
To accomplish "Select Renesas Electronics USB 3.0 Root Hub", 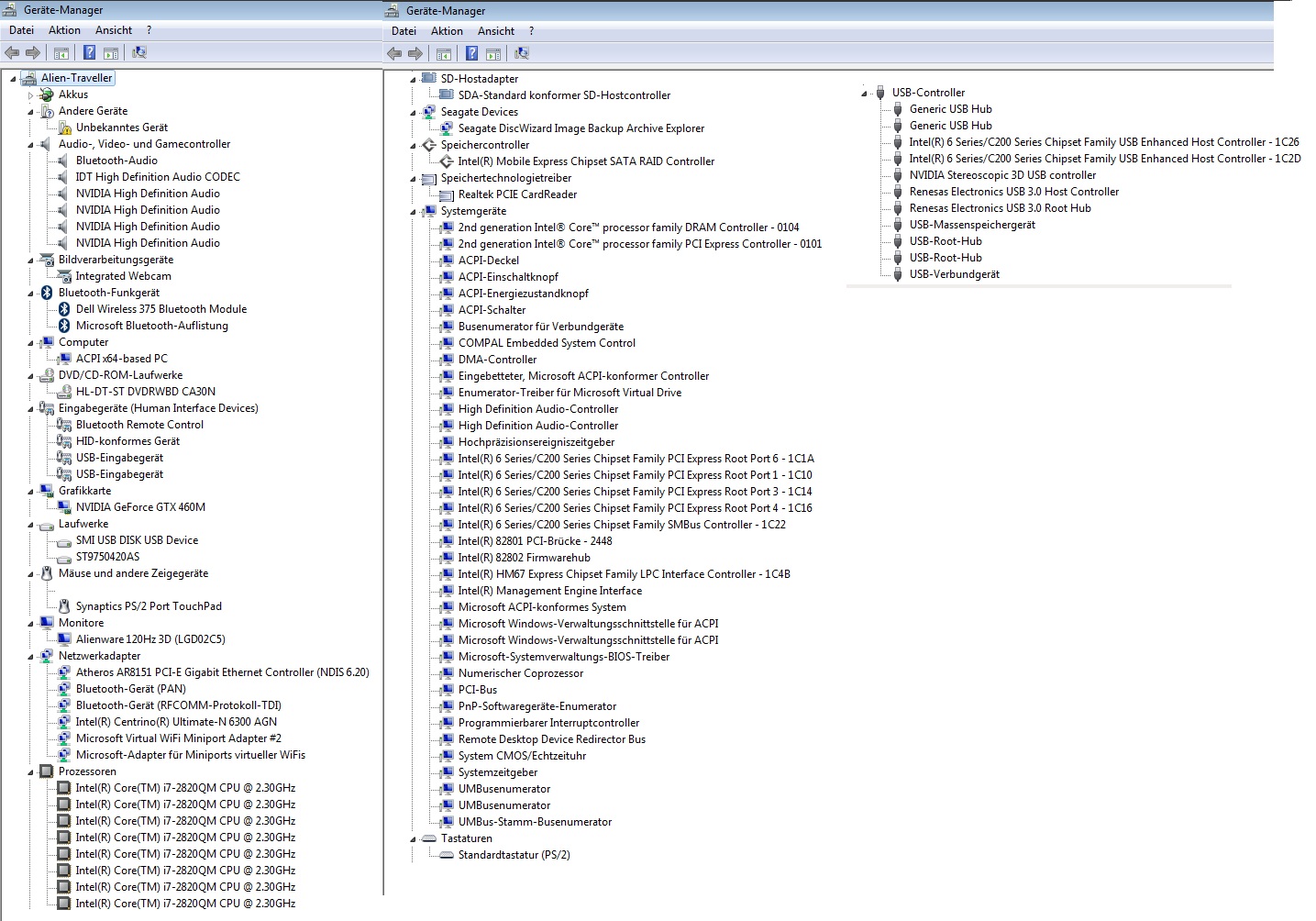I will [x=1001, y=208].
